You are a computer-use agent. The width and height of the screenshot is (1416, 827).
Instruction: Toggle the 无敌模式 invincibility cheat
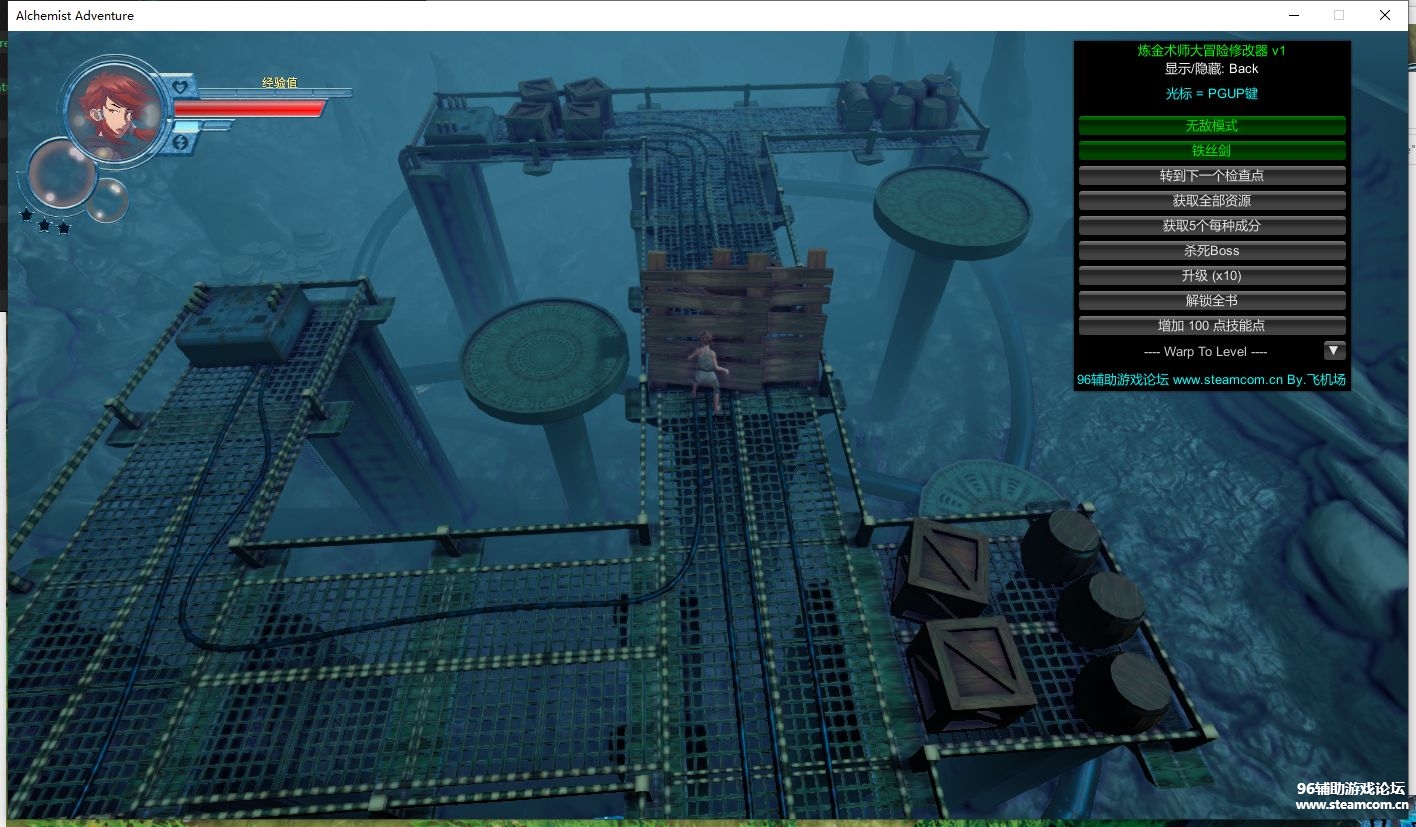click(1211, 126)
